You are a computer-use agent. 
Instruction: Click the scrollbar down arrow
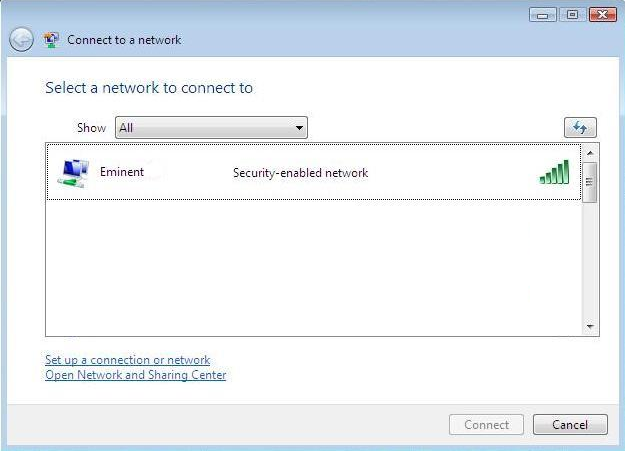click(x=590, y=327)
